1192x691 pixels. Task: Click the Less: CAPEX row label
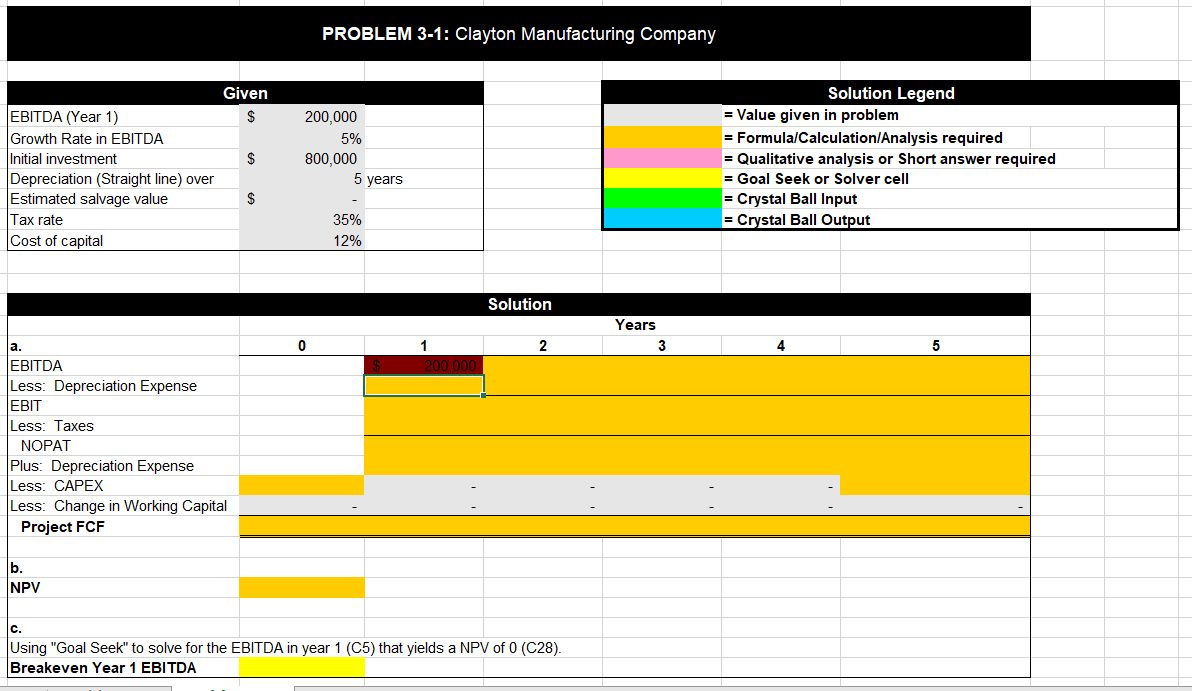[x=56, y=486]
